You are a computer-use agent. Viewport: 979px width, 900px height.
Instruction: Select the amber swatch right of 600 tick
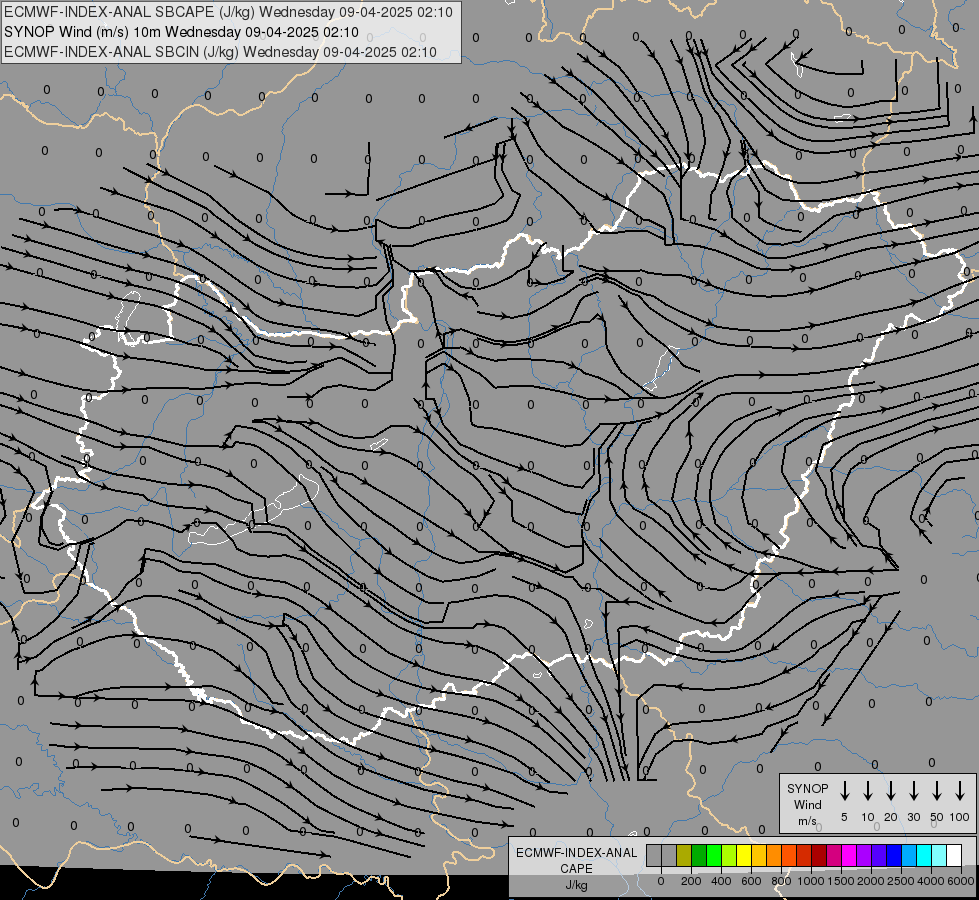[x=759, y=855]
